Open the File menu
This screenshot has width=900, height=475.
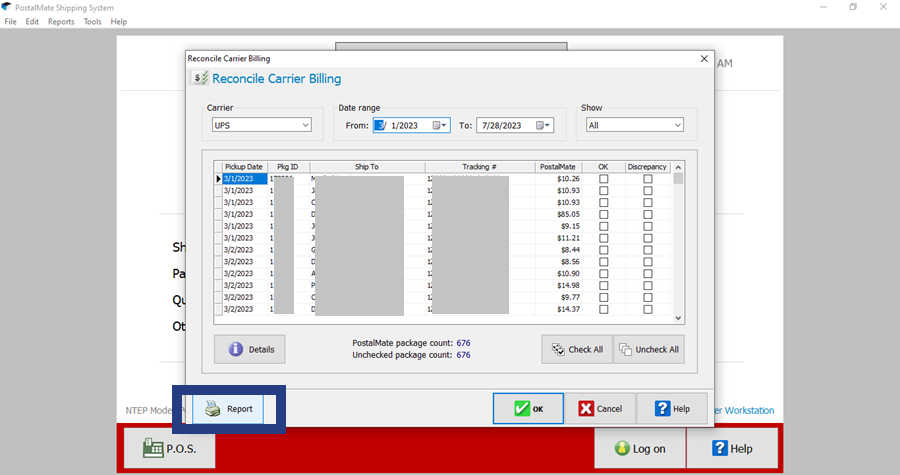[10, 21]
